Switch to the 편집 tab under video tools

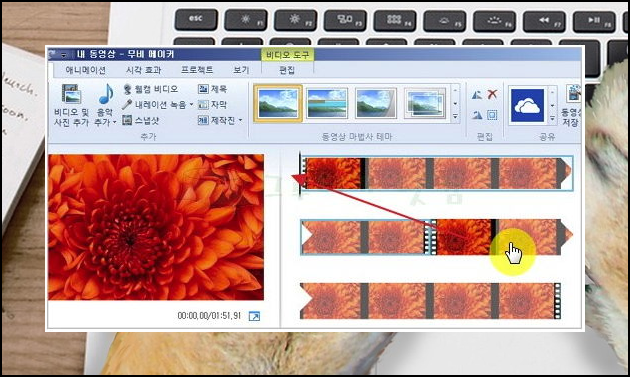pyautogui.click(x=287, y=70)
